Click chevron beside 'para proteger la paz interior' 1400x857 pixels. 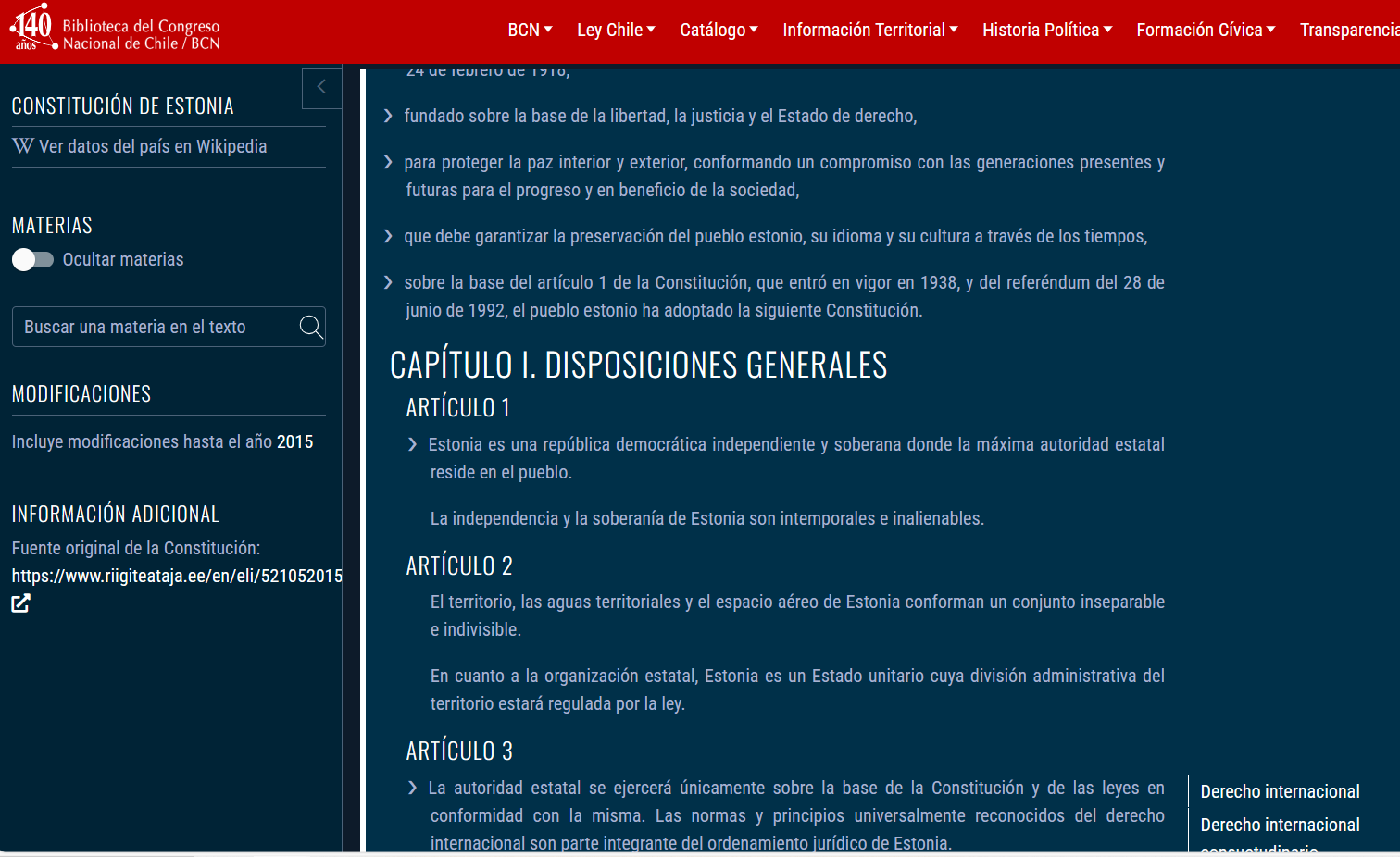(x=388, y=162)
